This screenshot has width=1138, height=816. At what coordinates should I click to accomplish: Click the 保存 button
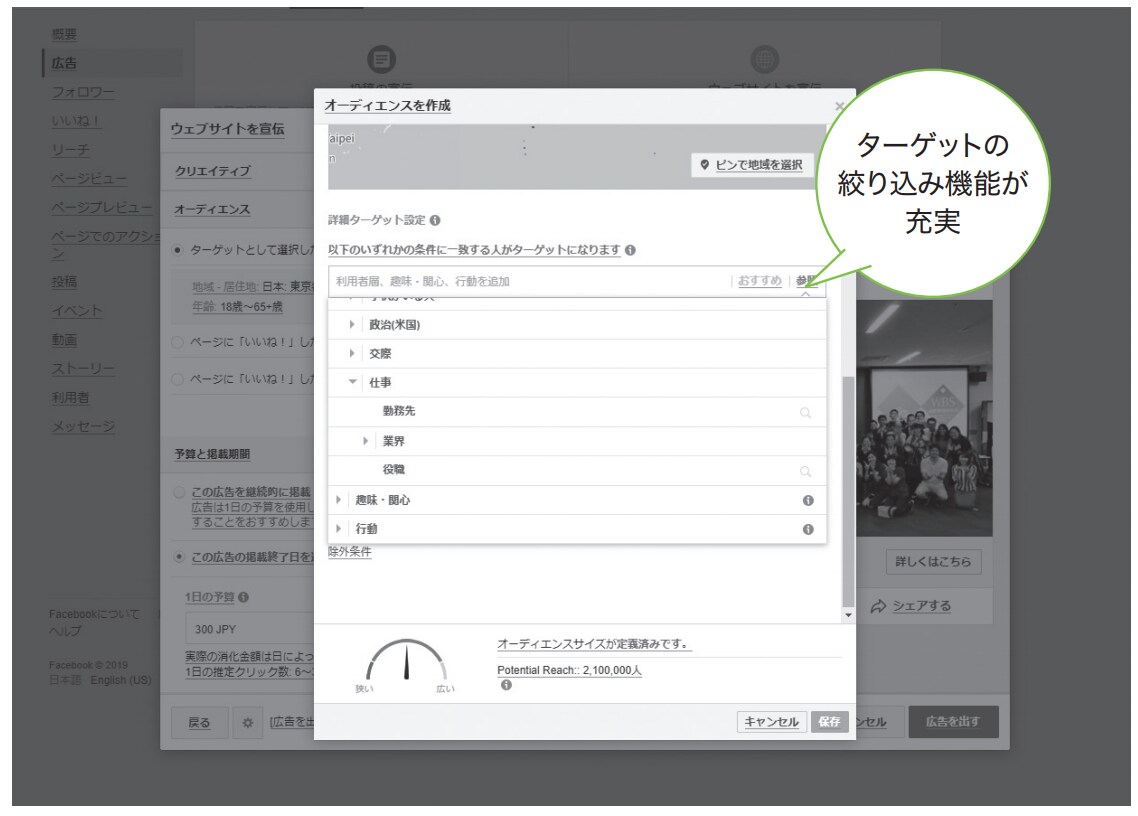[829, 722]
